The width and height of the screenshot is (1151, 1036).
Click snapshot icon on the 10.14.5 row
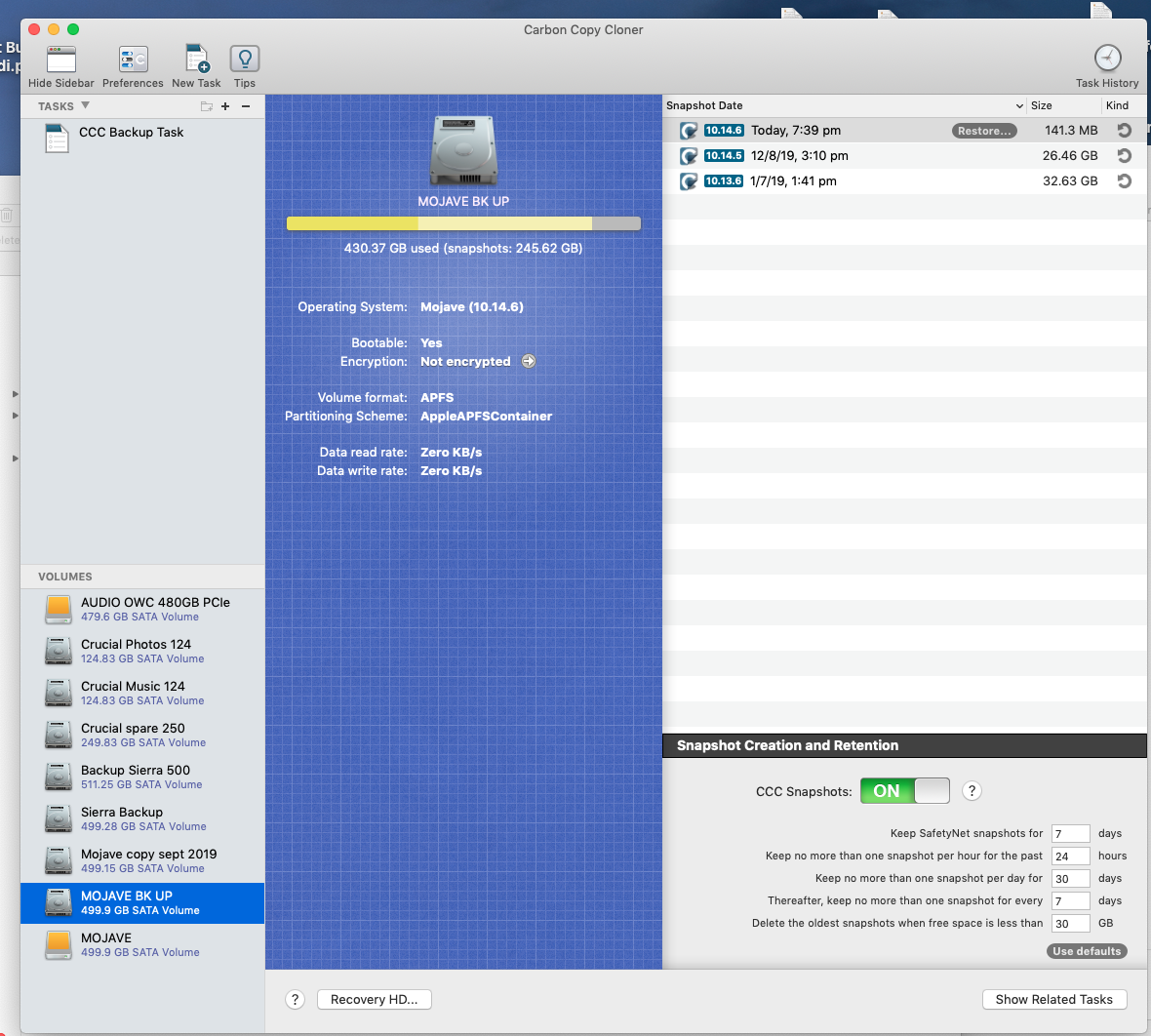(x=688, y=156)
